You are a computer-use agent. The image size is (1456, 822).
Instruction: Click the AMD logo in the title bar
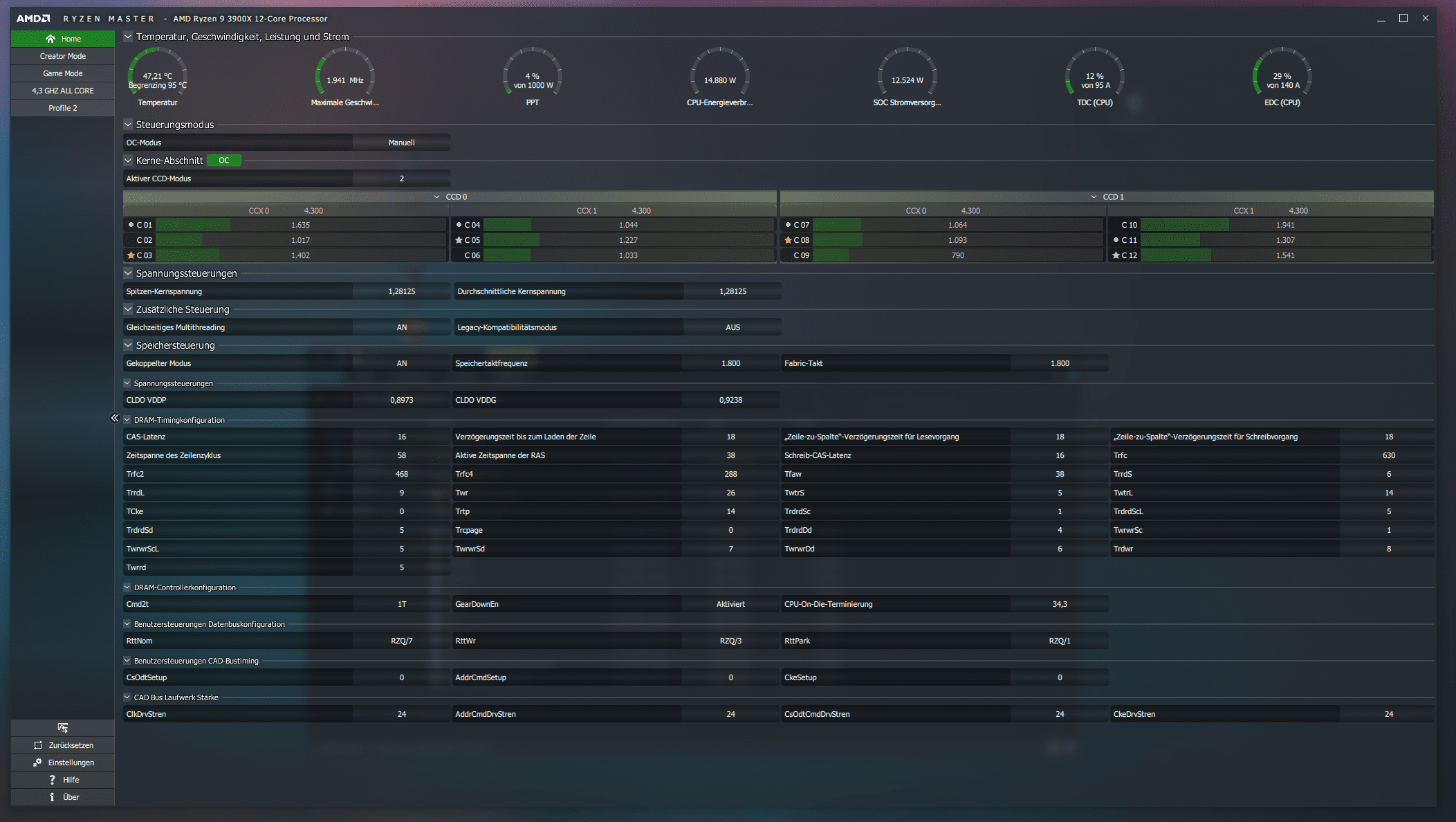[33, 19]
